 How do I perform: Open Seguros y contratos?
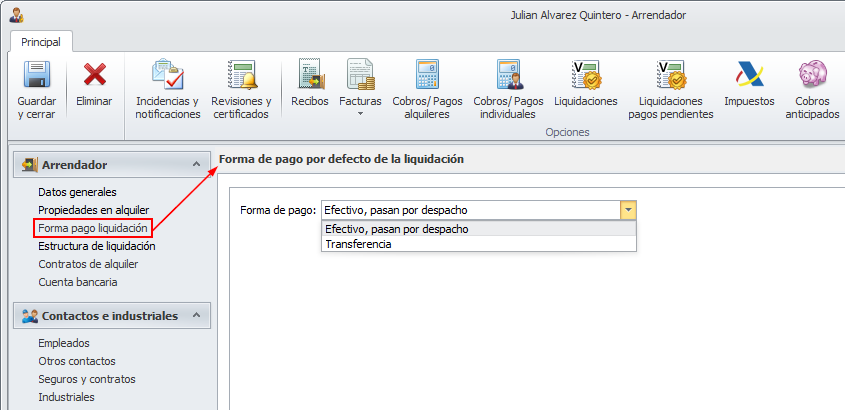[87, 379]
